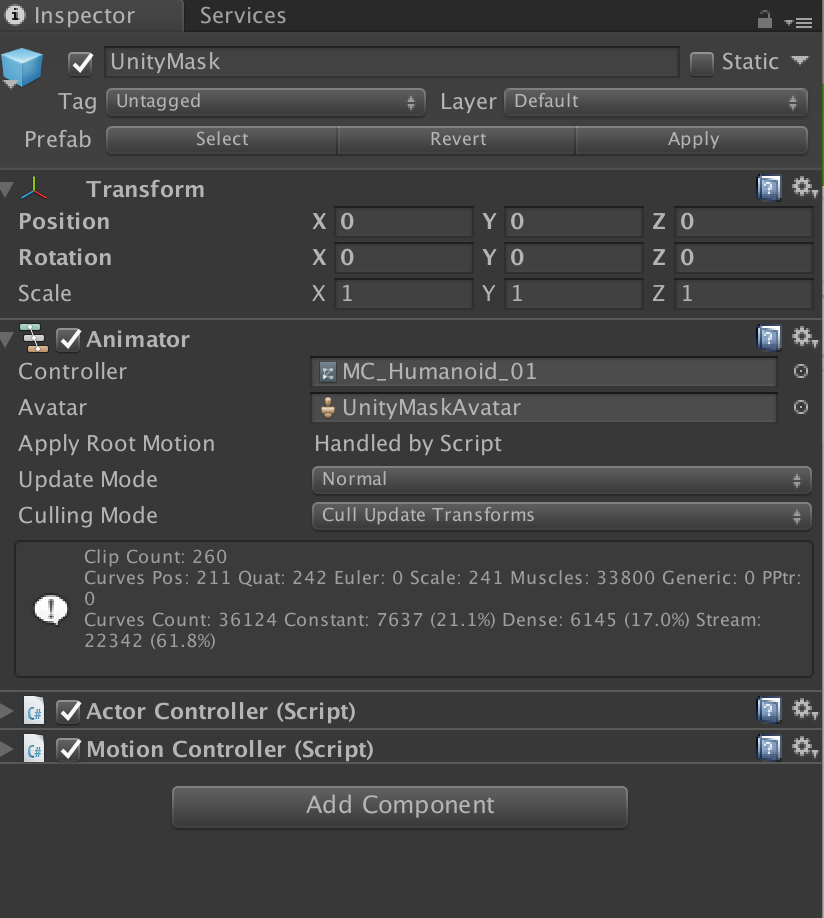Click the prefab Apply button

[x=692, y=139]
